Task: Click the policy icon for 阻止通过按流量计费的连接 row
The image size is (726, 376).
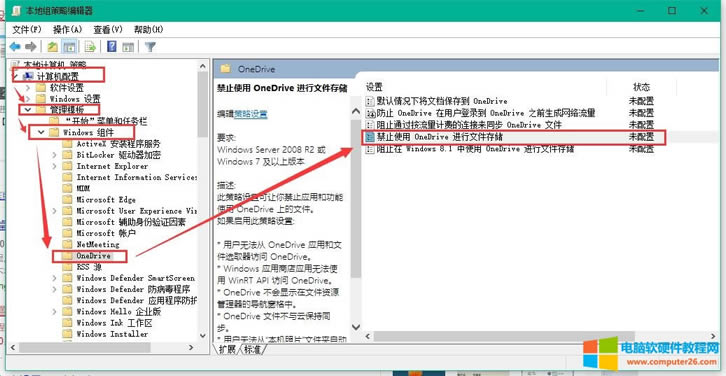Action: [x=370, y=125]
